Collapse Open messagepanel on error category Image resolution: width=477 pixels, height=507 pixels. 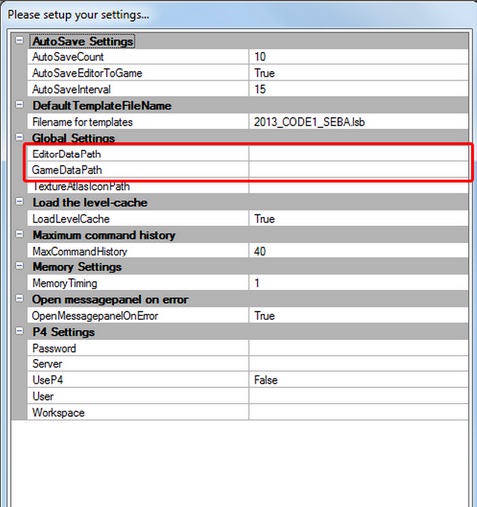[20, 299]
